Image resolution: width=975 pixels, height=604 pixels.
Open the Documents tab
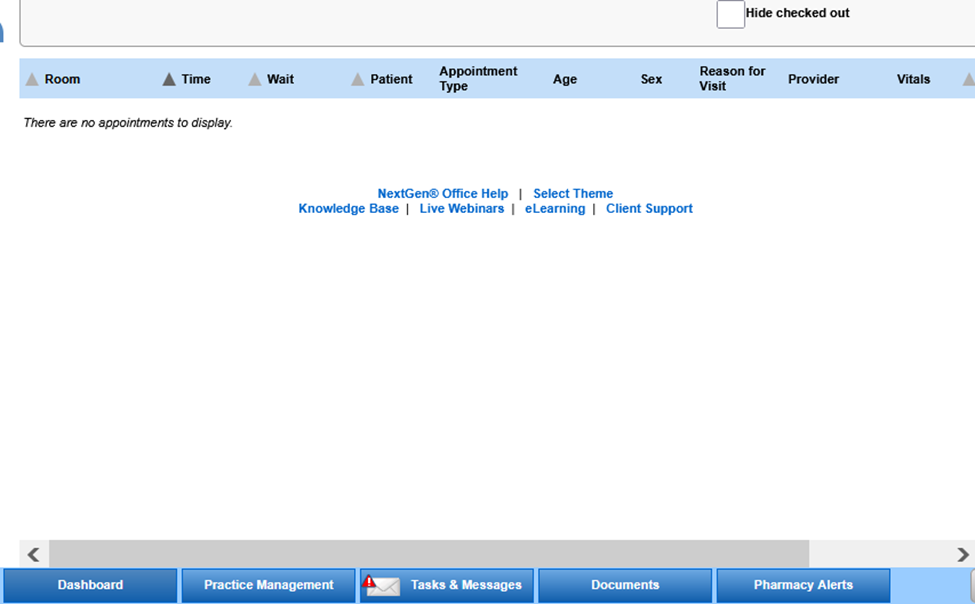coord(625,585)
